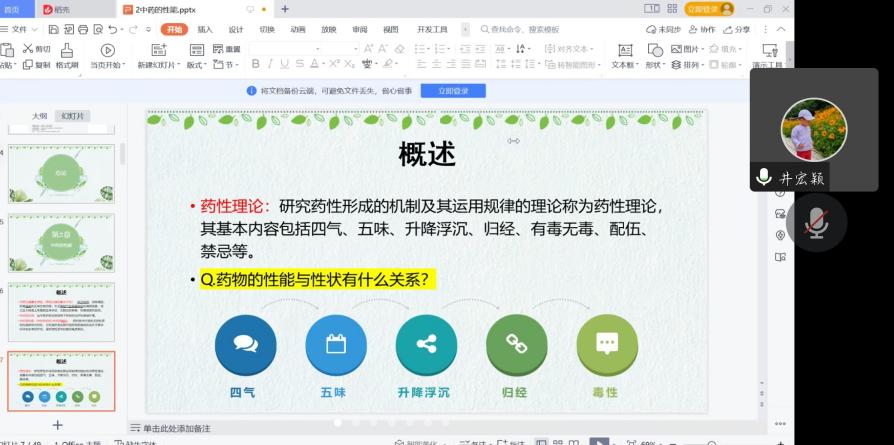Click the Share (分享) icon
The image size is (894, 445).
click(728, 29)
